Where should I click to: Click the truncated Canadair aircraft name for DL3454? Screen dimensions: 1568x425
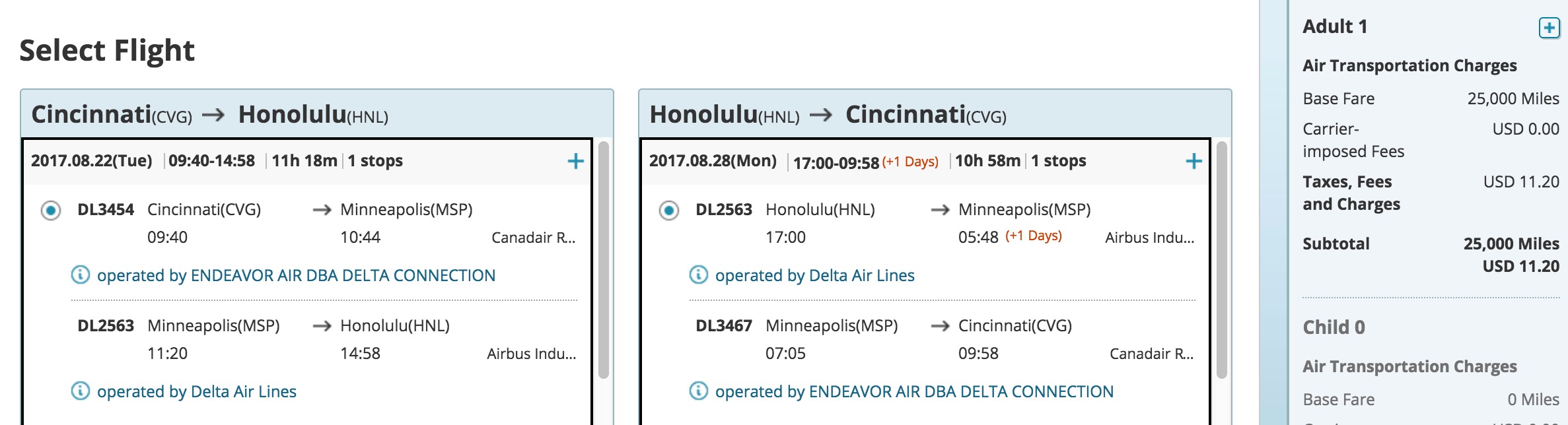pyautogui.click(x=533, y=238)
